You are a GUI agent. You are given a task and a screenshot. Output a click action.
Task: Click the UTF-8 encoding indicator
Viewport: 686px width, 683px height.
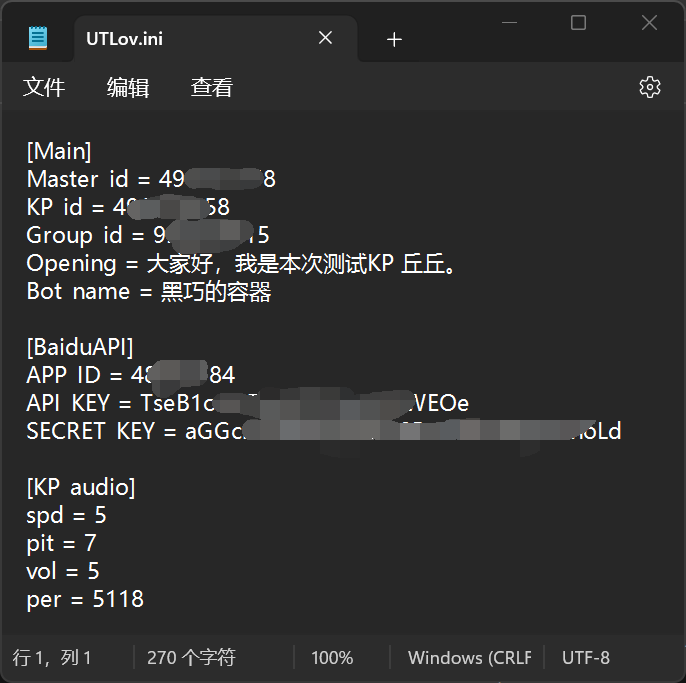[x=586, y=658]
